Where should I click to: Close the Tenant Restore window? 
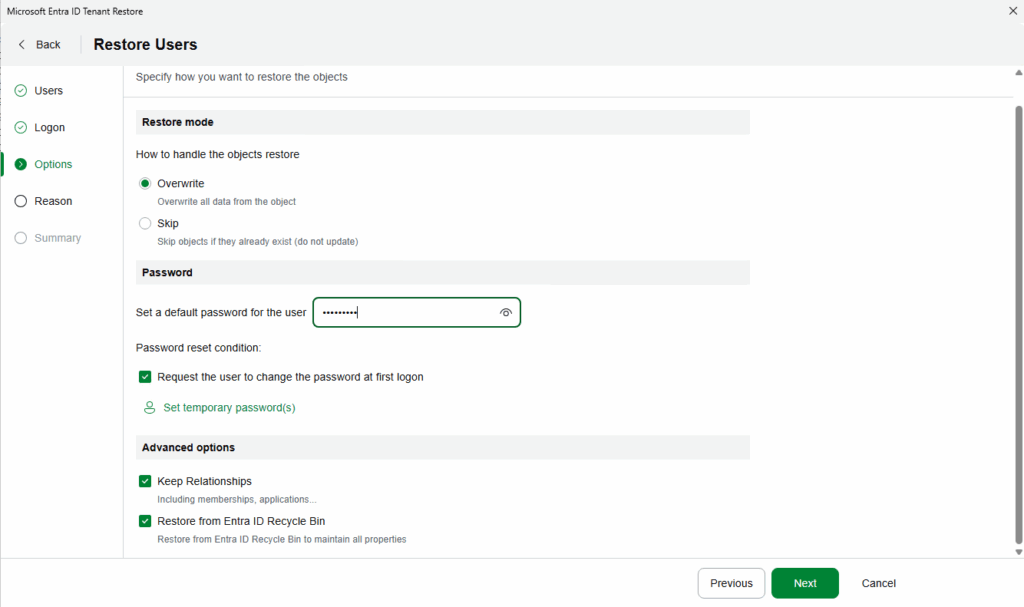1013,10
